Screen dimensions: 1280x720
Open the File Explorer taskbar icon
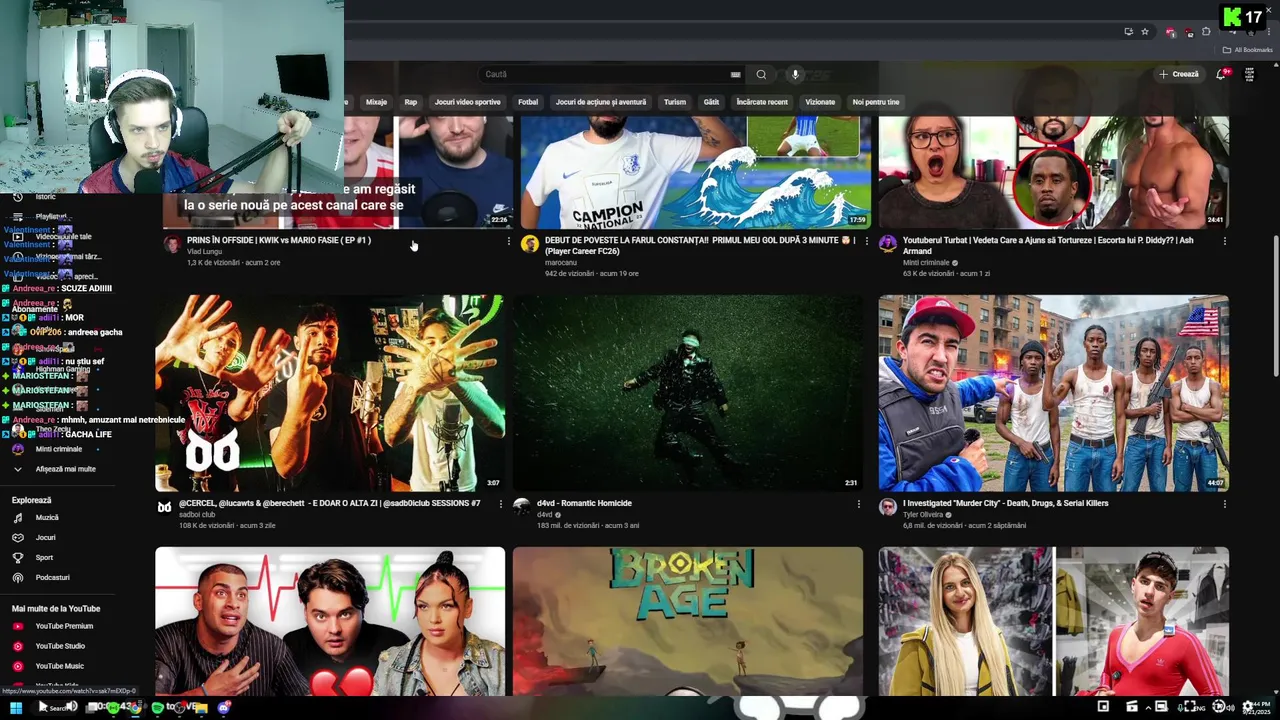[200, 707]
